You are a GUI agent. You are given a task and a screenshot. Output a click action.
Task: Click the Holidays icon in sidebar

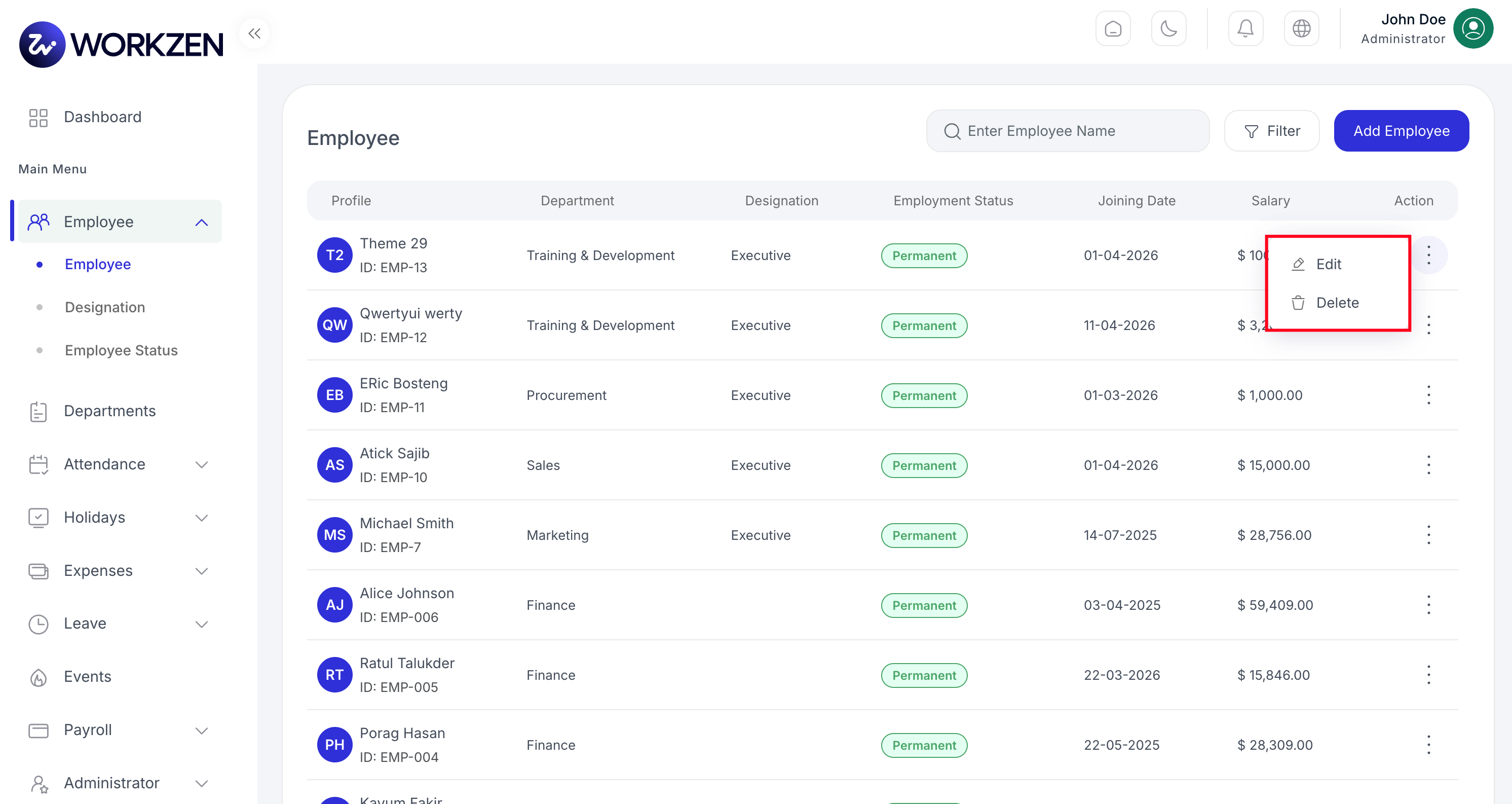pos(39,518)
